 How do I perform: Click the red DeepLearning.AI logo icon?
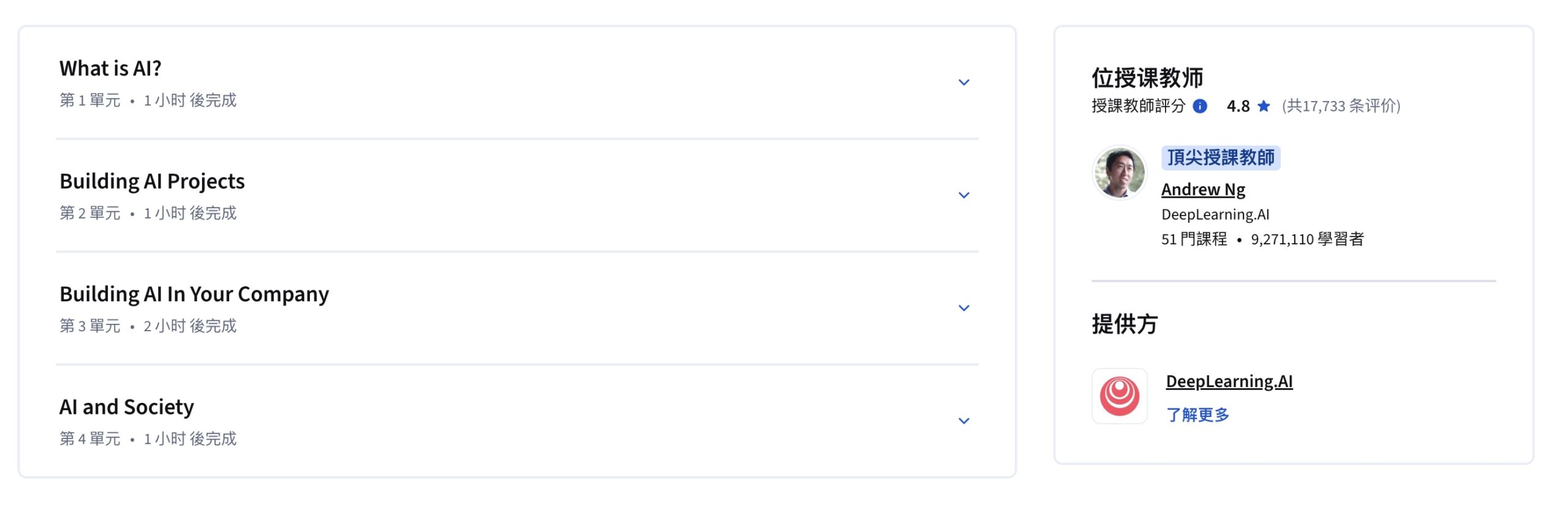pos(1120,396)
